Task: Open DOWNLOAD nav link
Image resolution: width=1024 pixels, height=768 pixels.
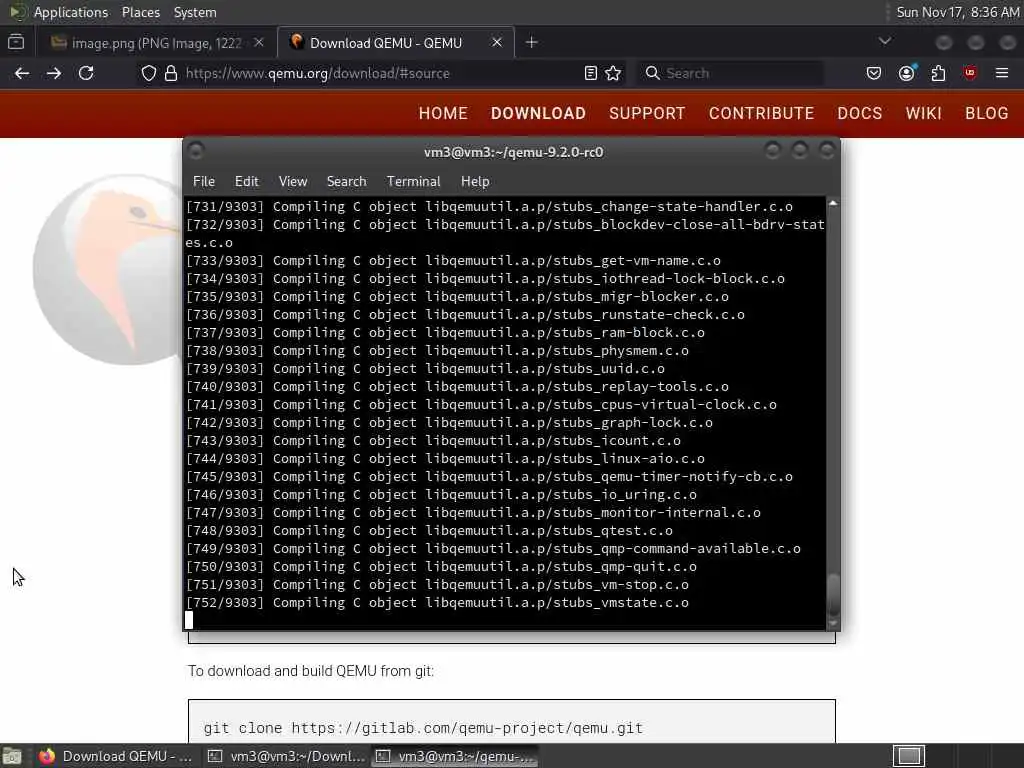Action: tap(538, 114)
